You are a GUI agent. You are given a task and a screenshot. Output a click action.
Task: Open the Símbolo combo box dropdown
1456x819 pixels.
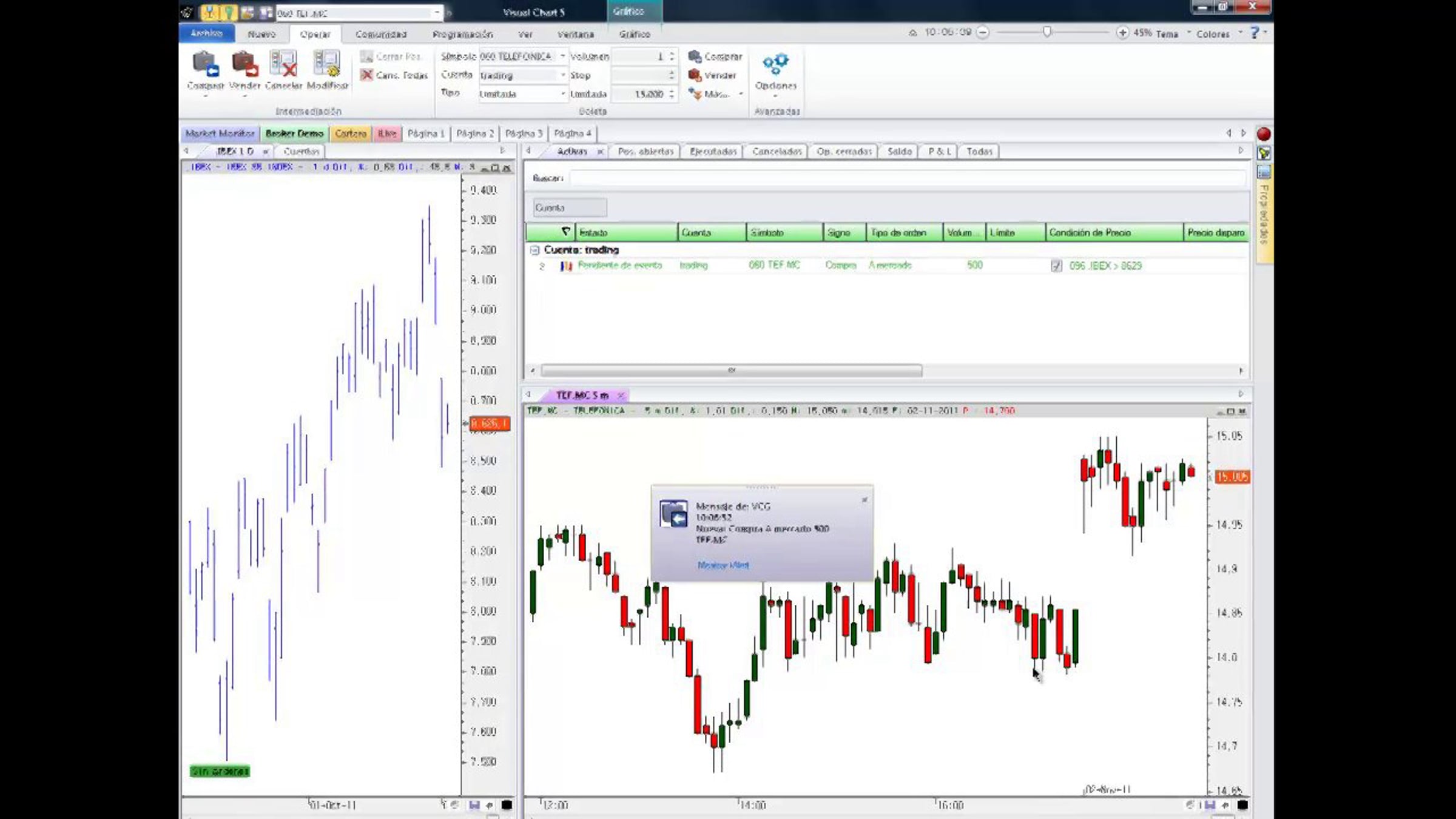562,56
